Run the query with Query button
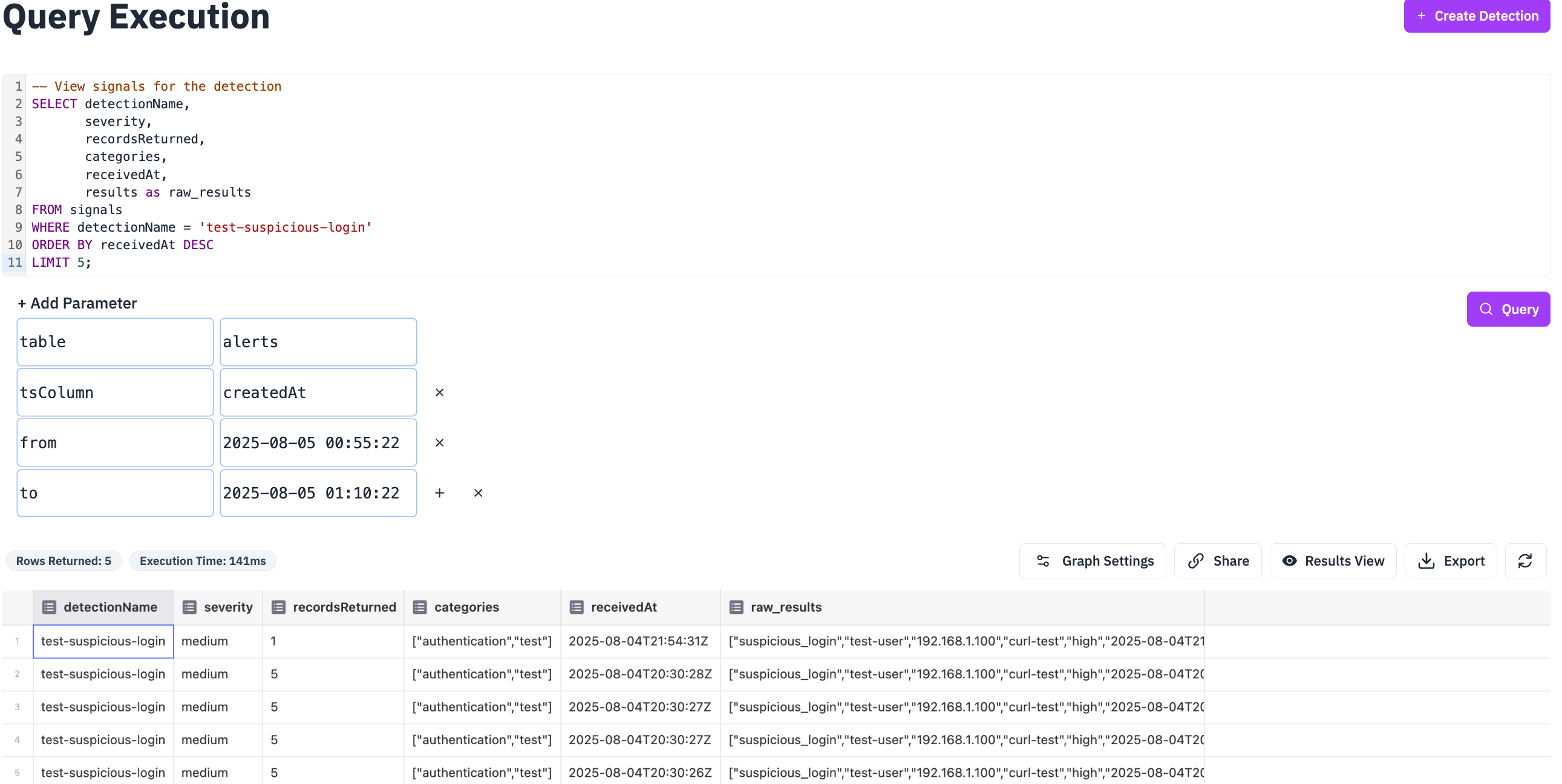Viewport: 1562px width, 784px height. click(x=1508, y=309)
